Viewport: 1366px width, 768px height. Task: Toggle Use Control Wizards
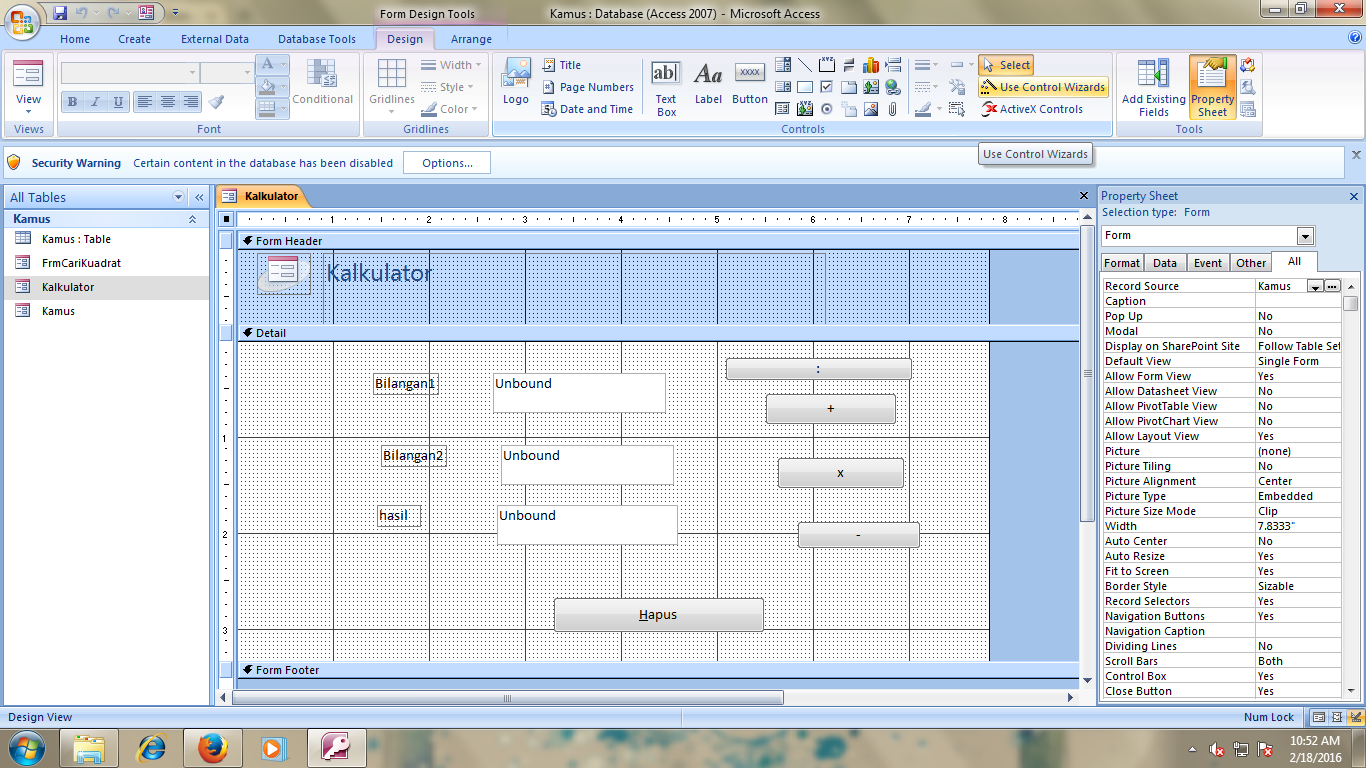[1043, 87]
